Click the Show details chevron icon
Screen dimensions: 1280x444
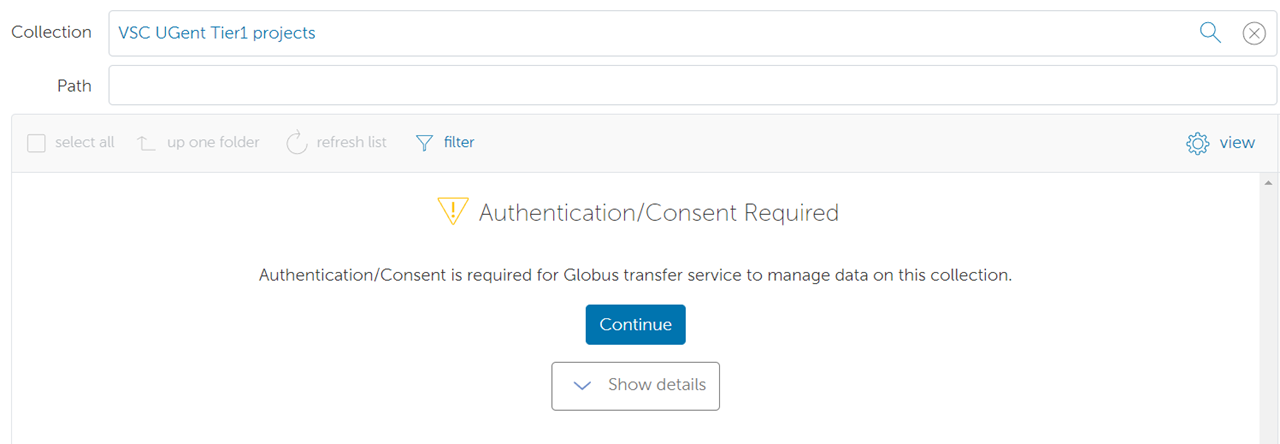tap(582, 386)
